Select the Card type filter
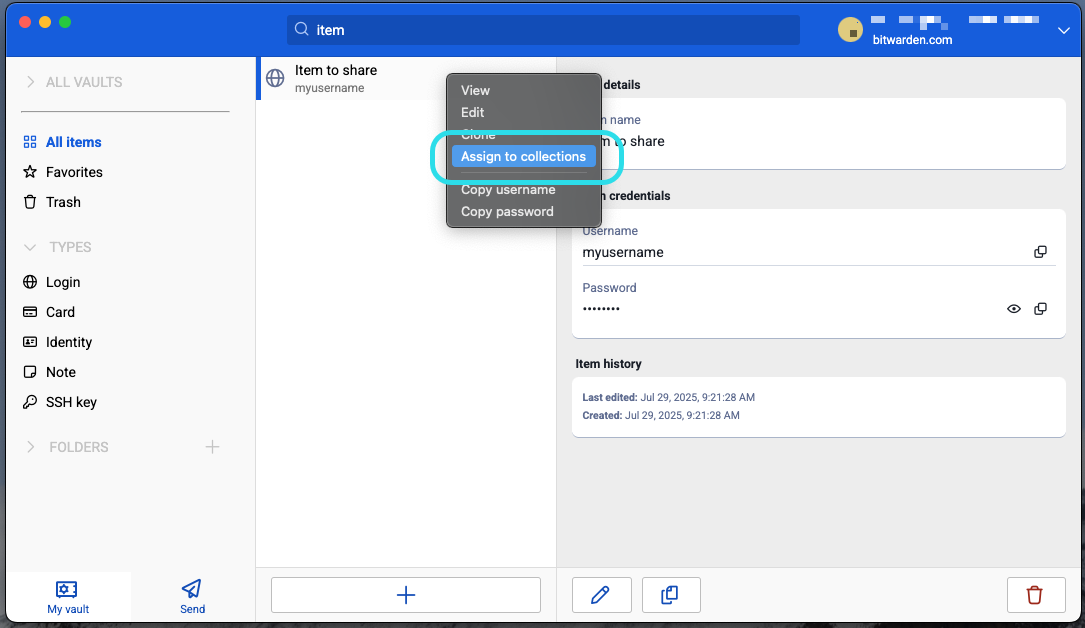Image resolution: width=1085 pixels, height=628 pixels. (58, 312)
